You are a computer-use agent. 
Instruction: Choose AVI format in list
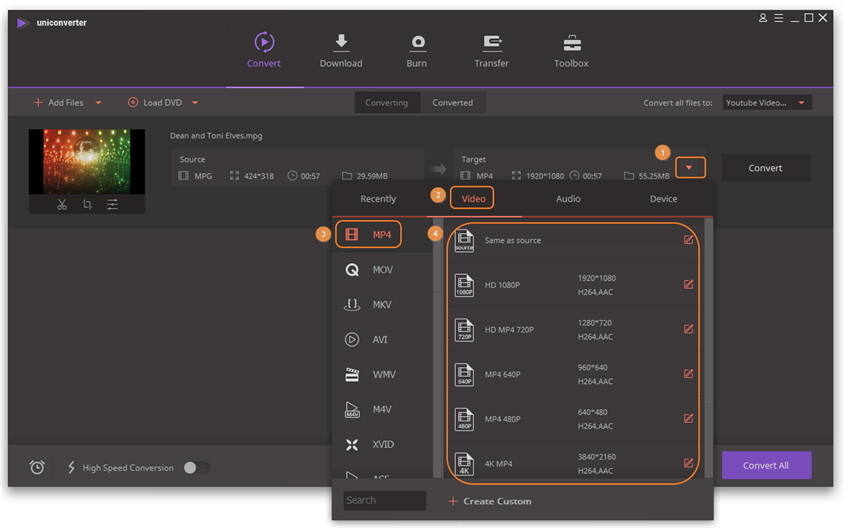(382, 340)
